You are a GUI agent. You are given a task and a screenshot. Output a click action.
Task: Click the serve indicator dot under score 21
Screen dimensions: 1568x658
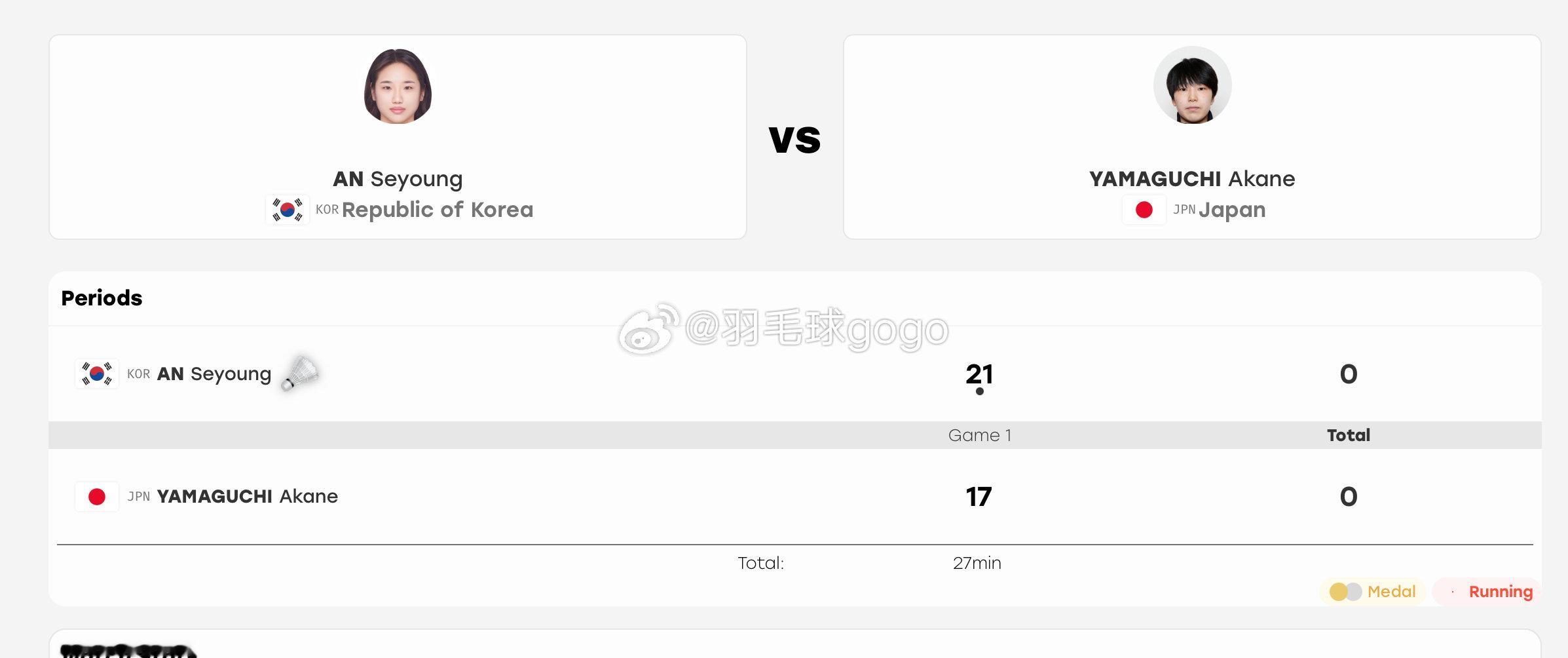(979, 391)
